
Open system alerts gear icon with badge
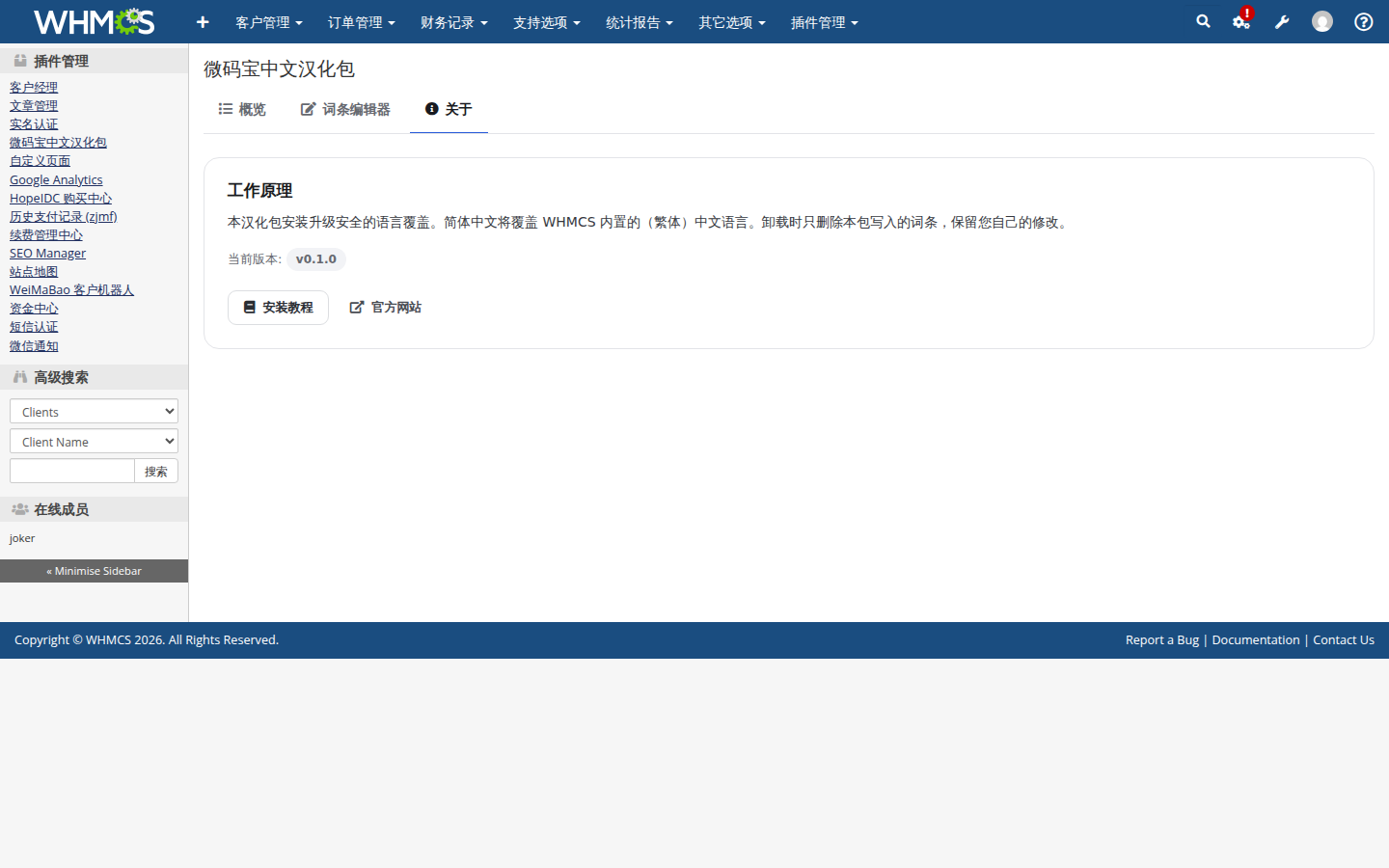pyautogui.click(x=1241, y=21)
